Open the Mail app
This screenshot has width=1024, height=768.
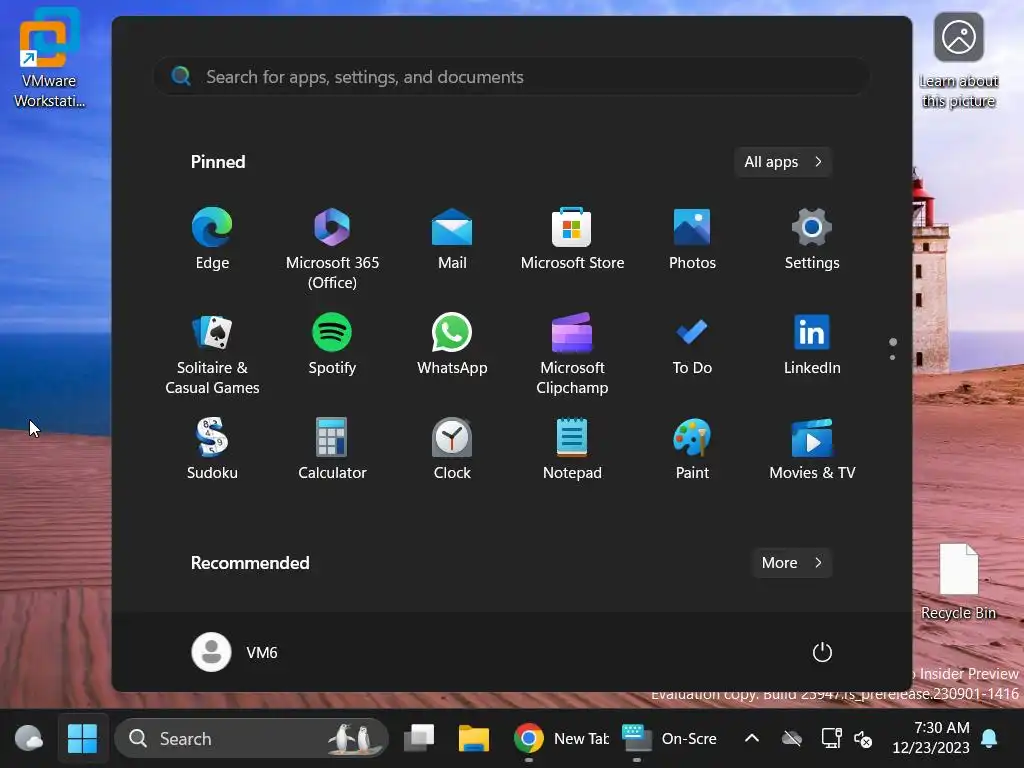coord(452,238)
